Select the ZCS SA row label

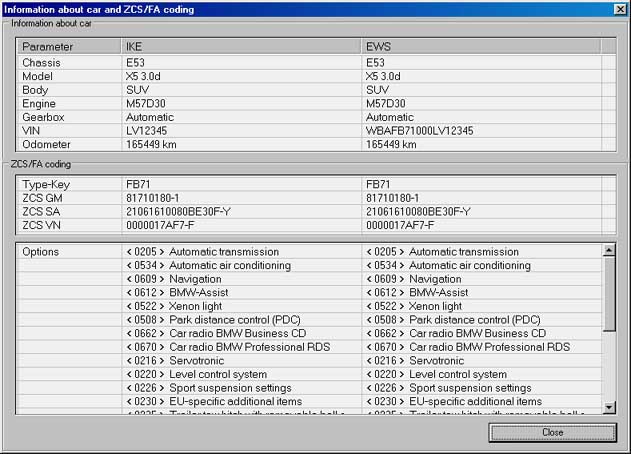coord(44,212)
